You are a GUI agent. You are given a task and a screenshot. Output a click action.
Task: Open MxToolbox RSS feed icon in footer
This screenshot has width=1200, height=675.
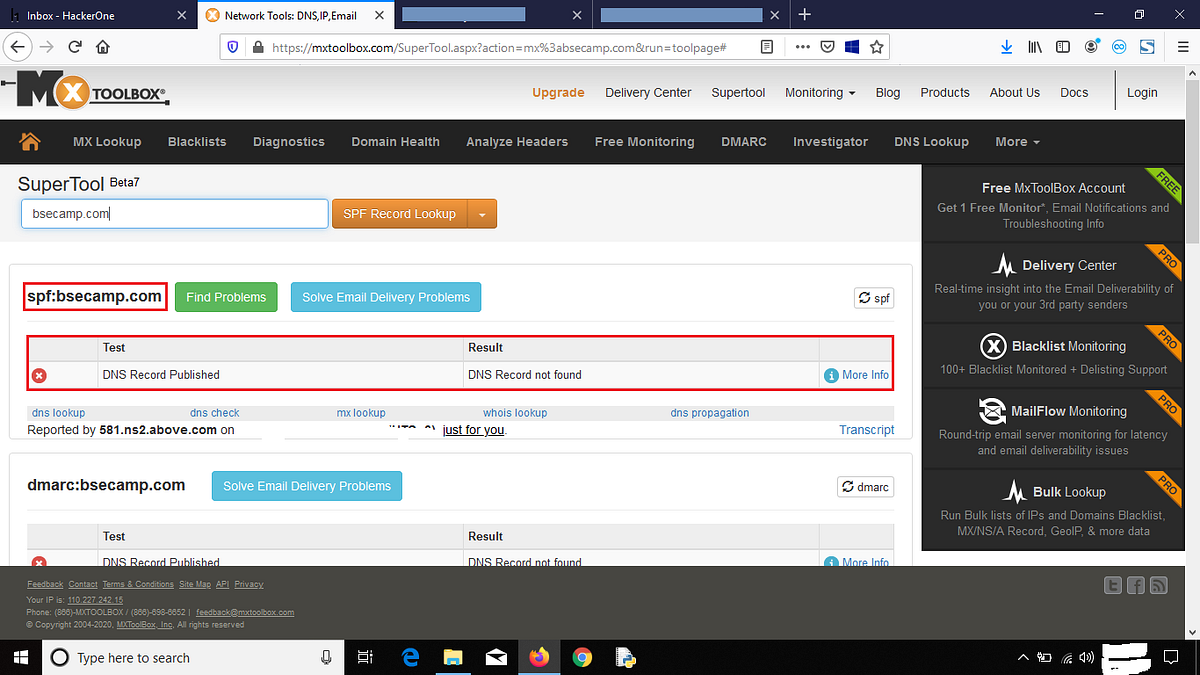pyautogui.click(x=1159, y=586)
